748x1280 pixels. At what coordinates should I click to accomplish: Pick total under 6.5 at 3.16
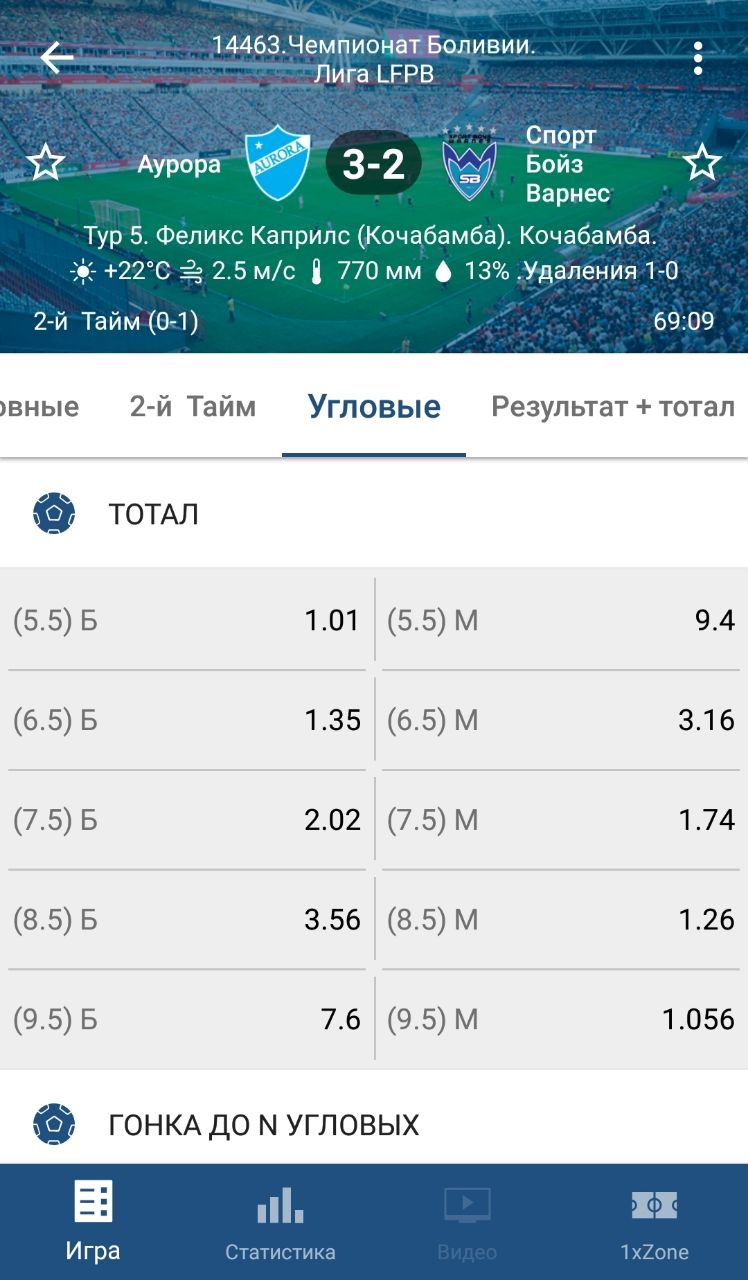(x=561, y=720)
